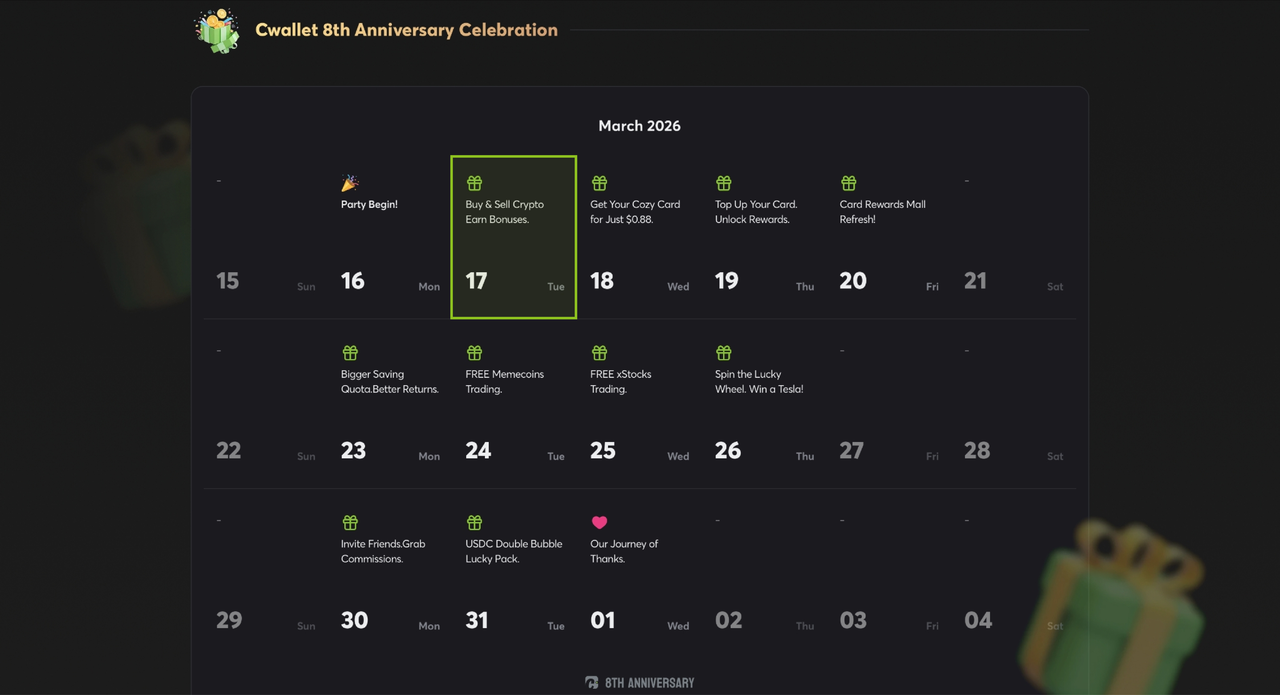1280x695 pixels.
Task: Click the Cwallet 8th Anniversary Celebration heading
Action: tap(406, 30)
